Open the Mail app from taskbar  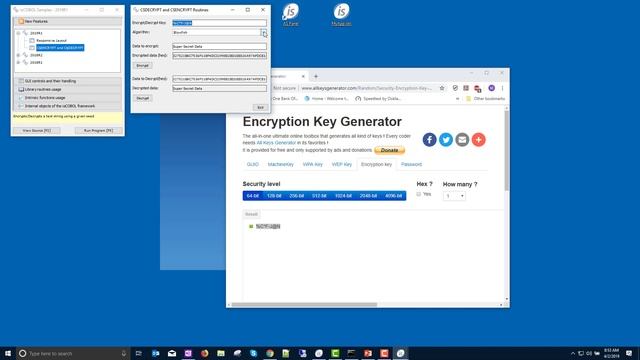[x=172, y=353]
